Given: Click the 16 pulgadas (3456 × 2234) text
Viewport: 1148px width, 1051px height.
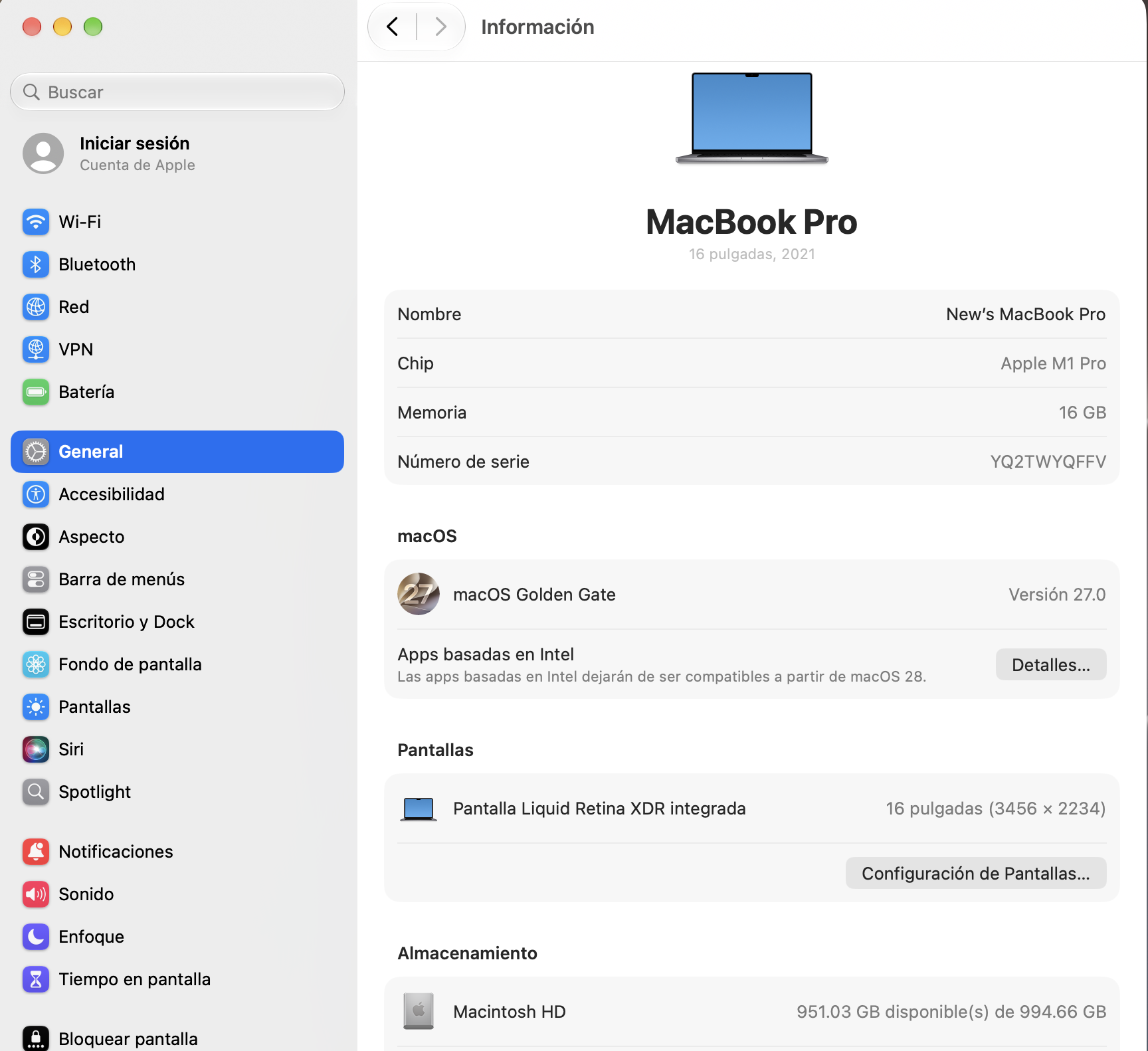Looking at the screenshot, I should [x=996, y=809].
